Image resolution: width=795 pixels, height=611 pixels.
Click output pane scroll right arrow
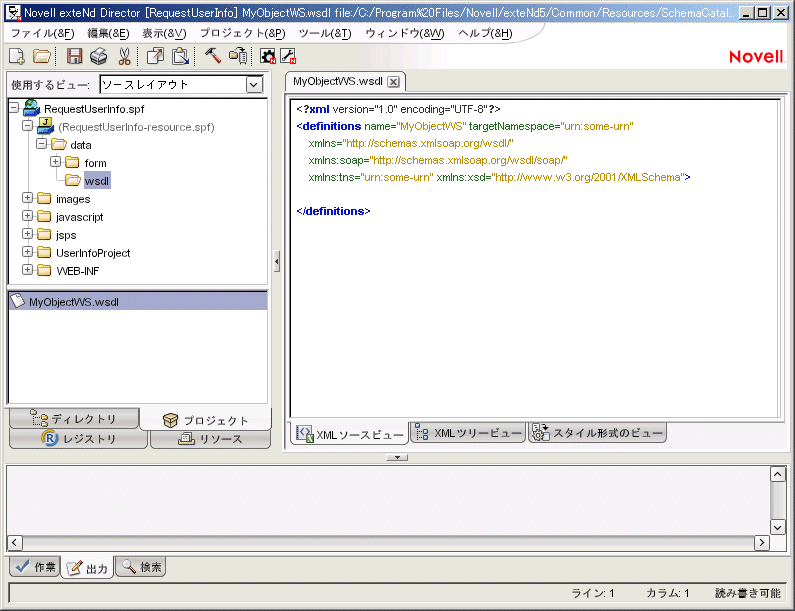tap(762, 543)
